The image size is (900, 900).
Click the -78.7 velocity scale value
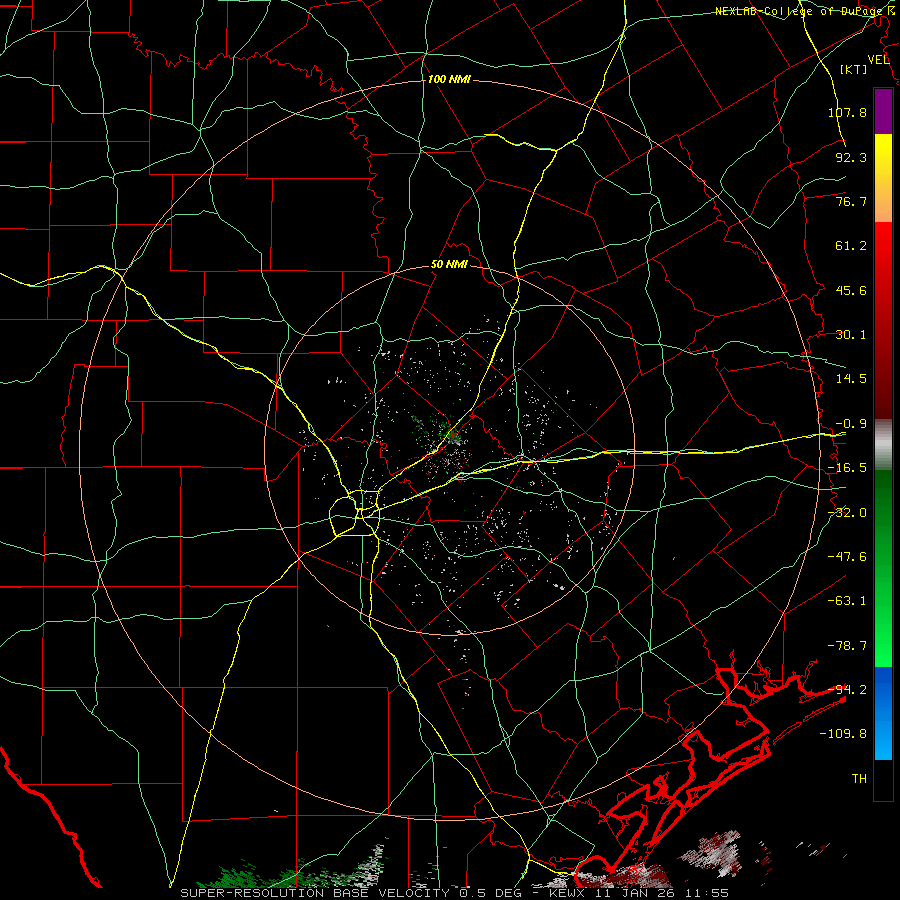tap(847, 646)
